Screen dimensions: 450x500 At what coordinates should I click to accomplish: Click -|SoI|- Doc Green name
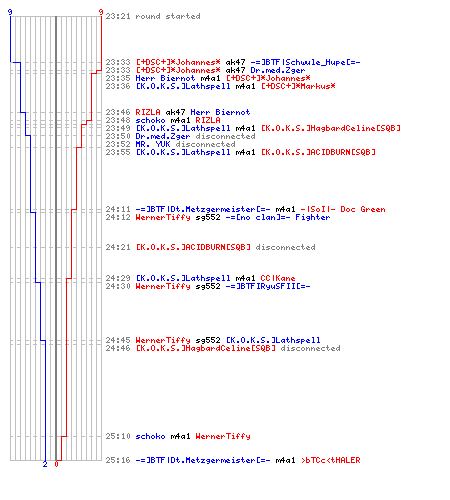pos(343,210)
